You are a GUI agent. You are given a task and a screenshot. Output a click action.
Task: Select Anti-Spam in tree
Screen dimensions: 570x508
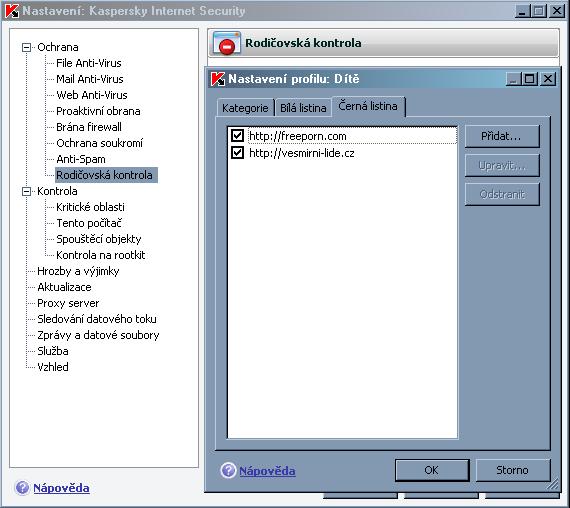81,159
